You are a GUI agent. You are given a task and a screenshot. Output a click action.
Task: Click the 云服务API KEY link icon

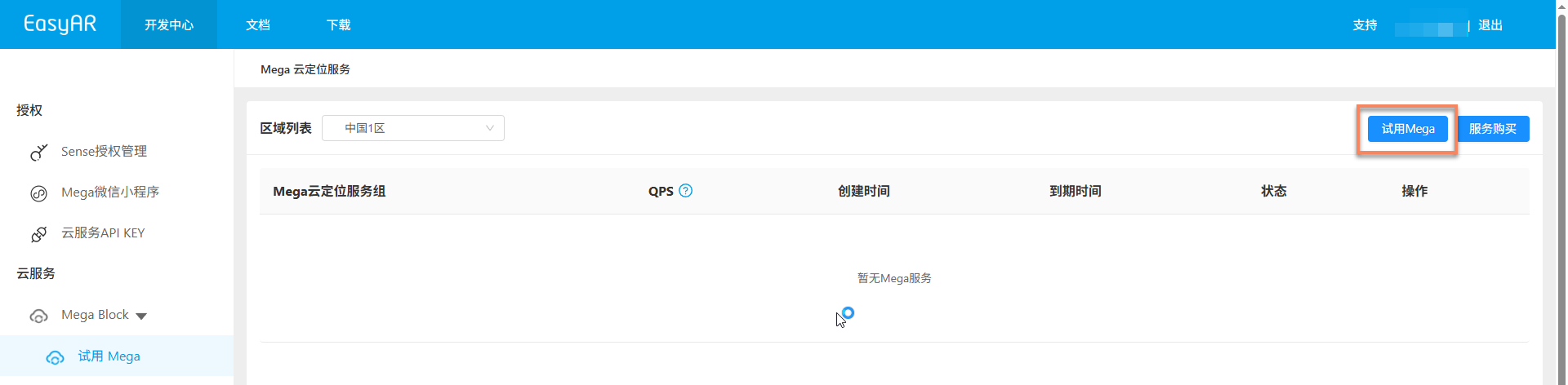click(x=38, y=234)
